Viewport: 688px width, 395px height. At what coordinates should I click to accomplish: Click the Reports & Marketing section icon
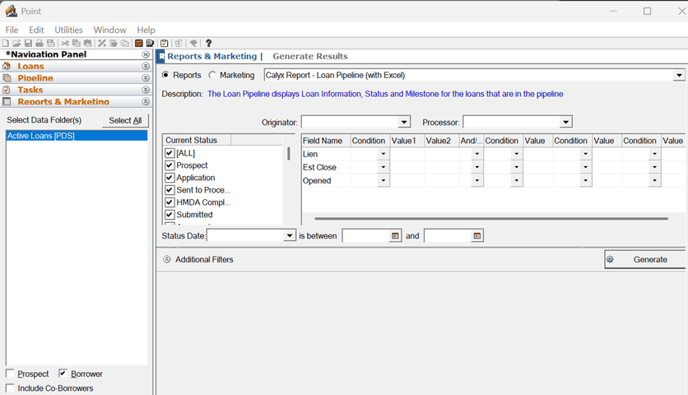click(7, 101)
